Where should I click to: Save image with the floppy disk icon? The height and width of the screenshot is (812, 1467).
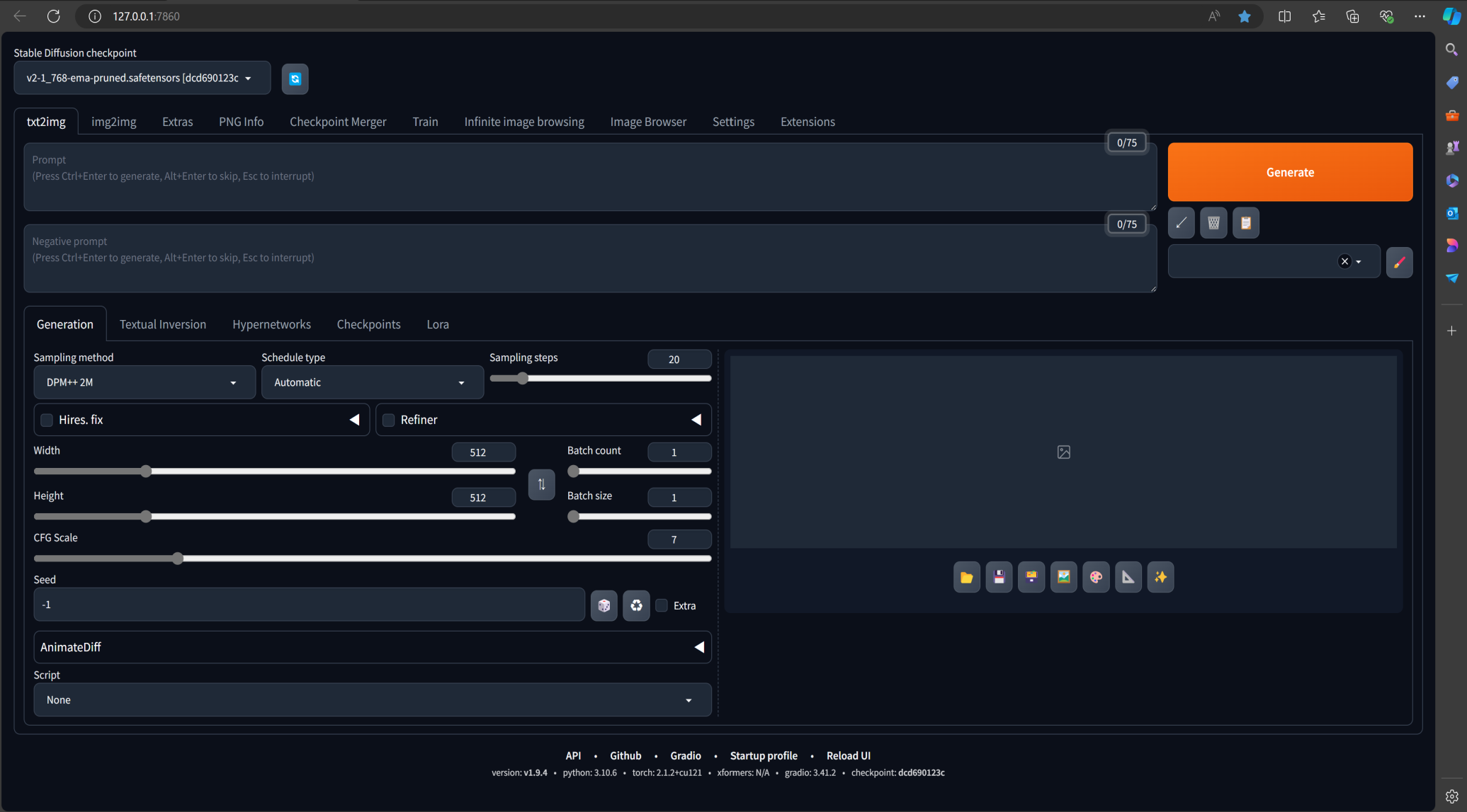(999, 577)
